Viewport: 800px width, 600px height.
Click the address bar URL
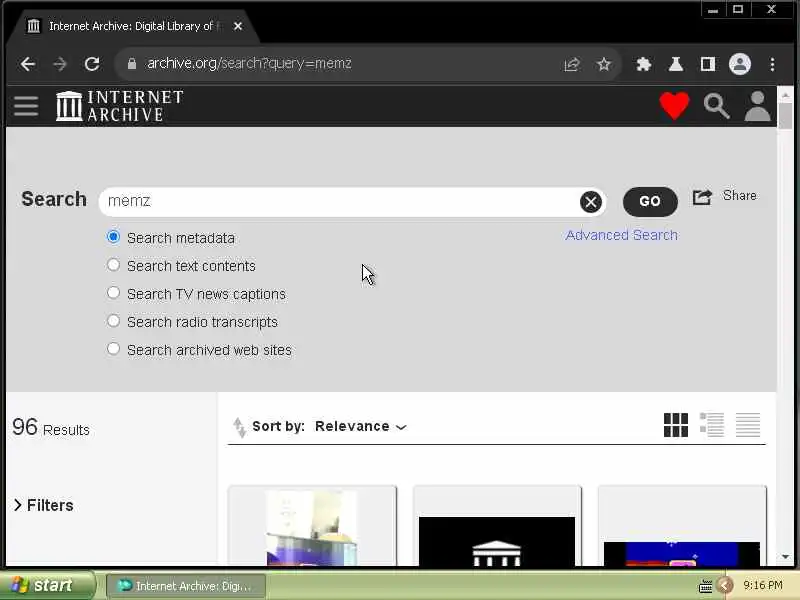pos(249,64)
